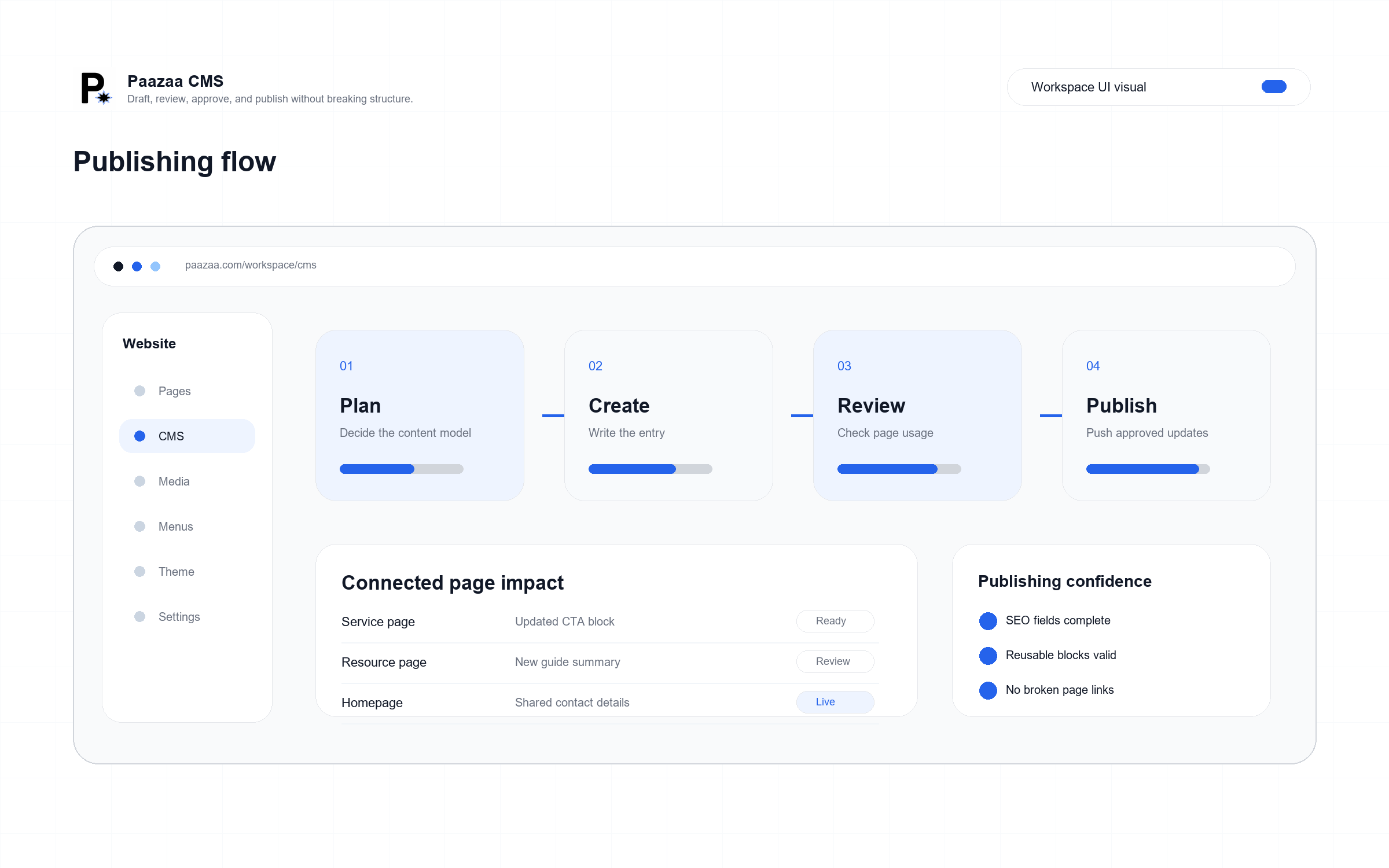Click the 'Publishing flow' page title
Viewport: 1389px width, 868px height.
click(x=175, y=162)
